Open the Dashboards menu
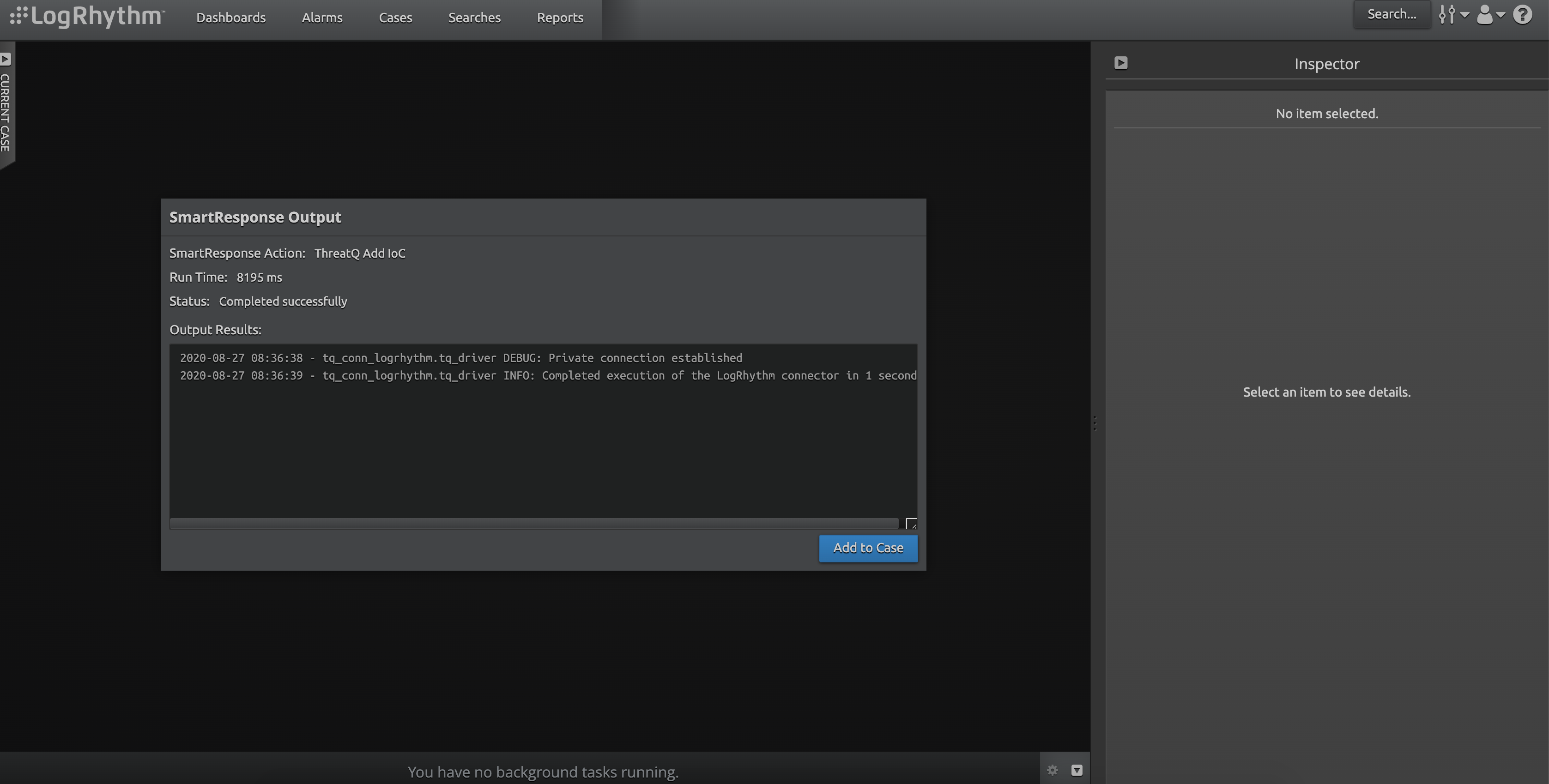Screen dimensions: 1549x784 tap(231, 18)
